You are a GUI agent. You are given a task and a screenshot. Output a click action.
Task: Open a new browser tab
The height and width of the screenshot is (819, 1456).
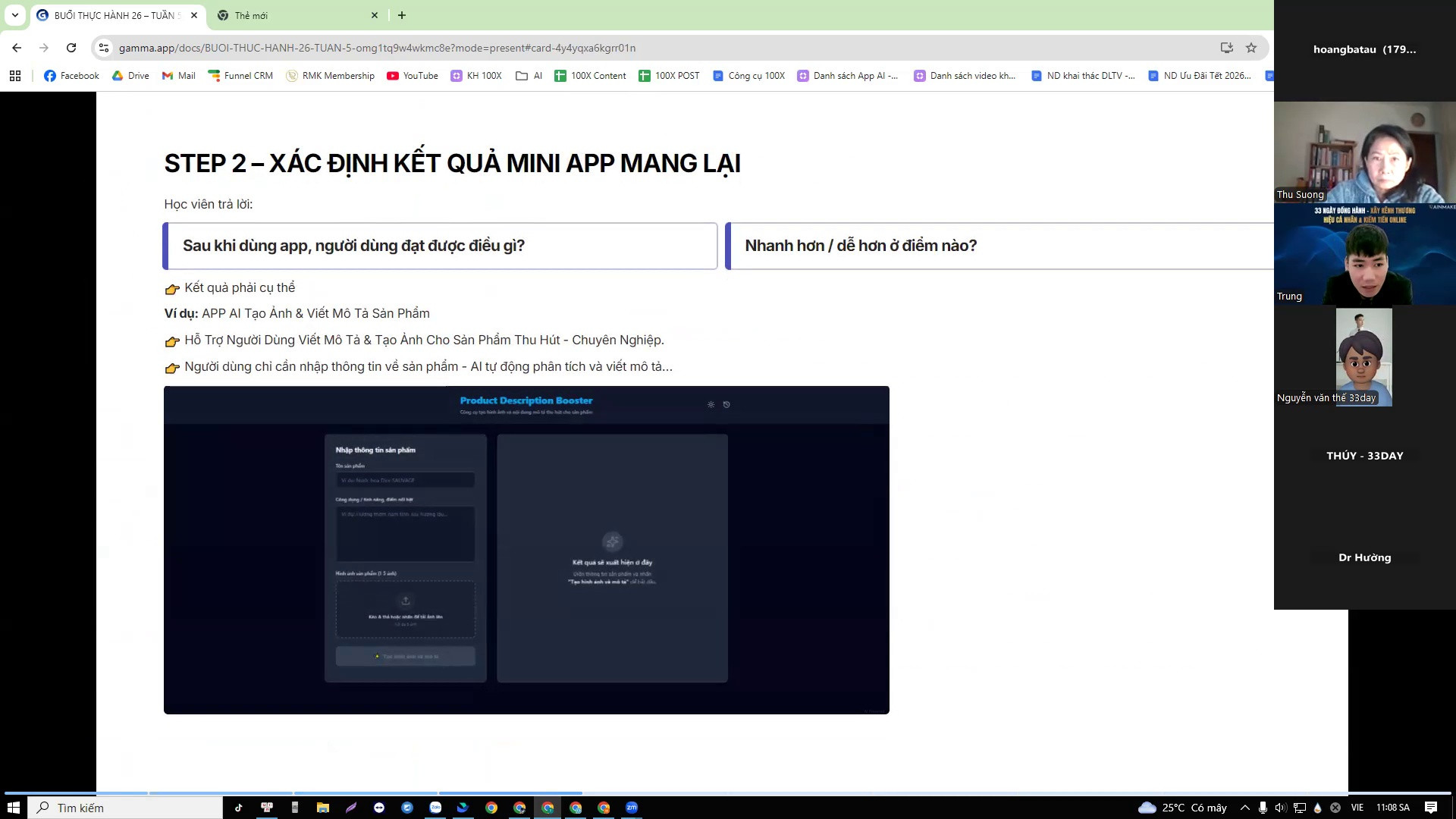[x=402, y=15]
